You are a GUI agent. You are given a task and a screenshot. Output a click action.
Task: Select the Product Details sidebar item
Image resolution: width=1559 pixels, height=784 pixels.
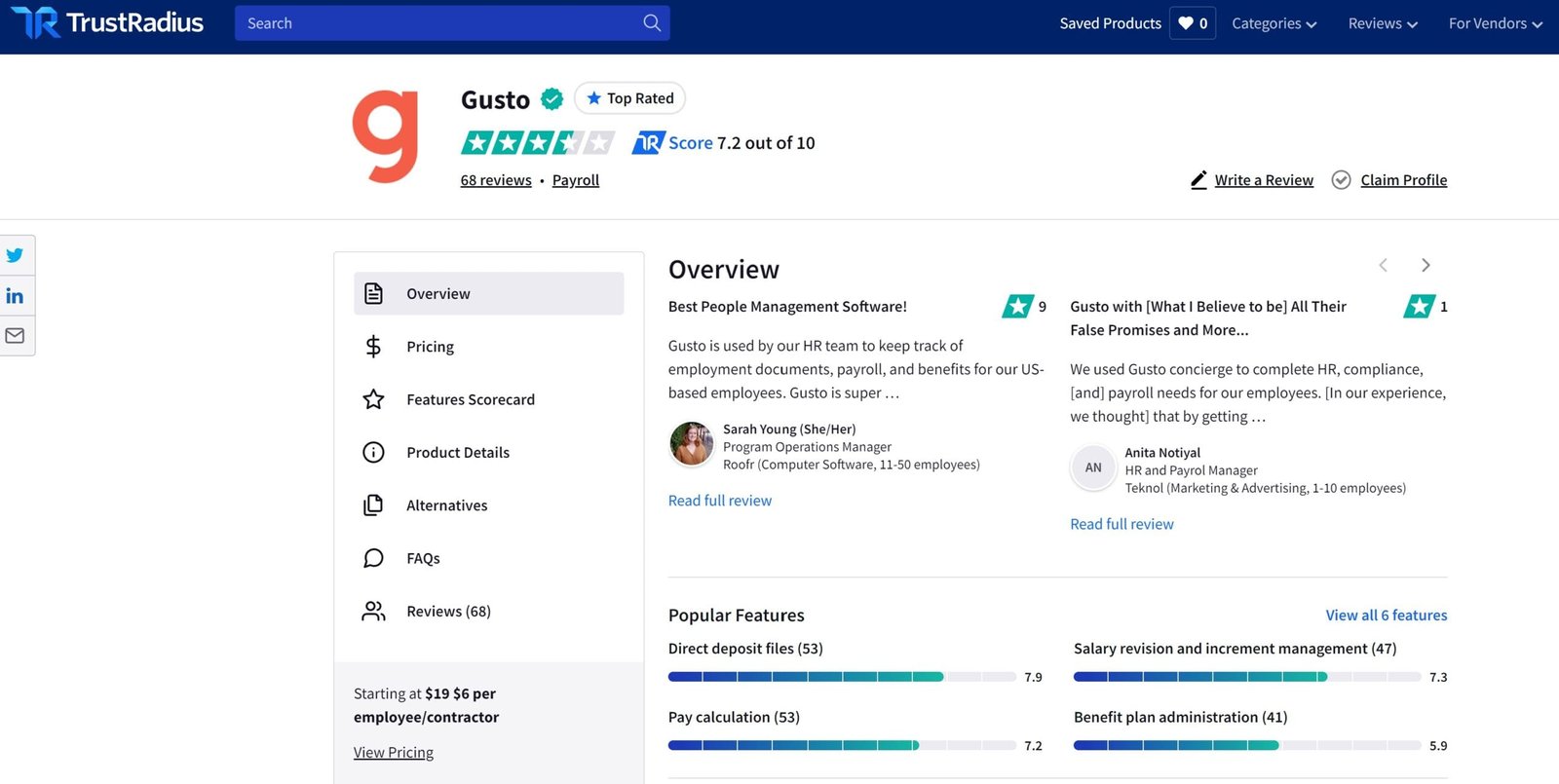[x=488, y=452]
